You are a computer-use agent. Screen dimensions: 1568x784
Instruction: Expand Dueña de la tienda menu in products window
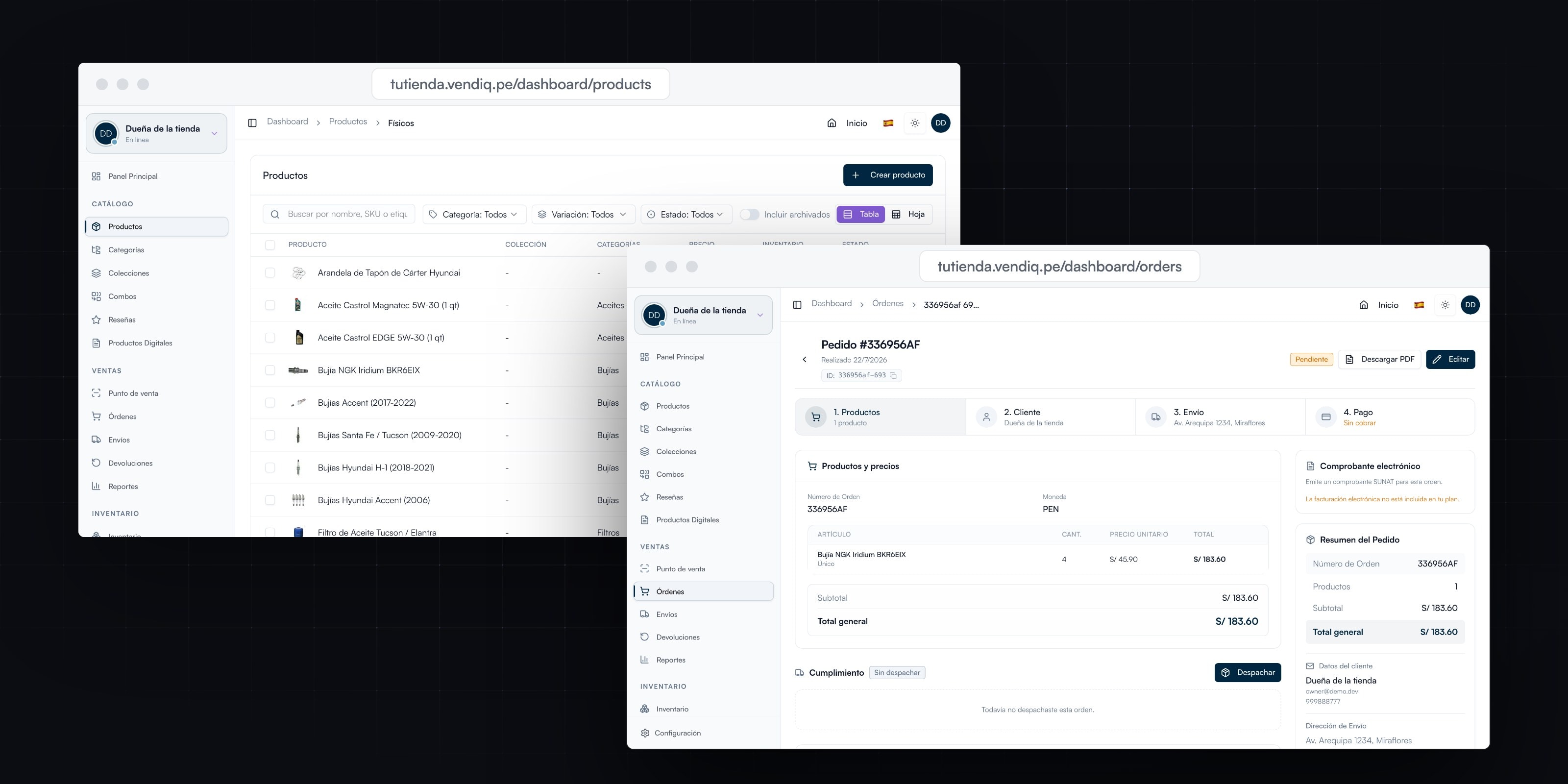click(x=156, y=133)
